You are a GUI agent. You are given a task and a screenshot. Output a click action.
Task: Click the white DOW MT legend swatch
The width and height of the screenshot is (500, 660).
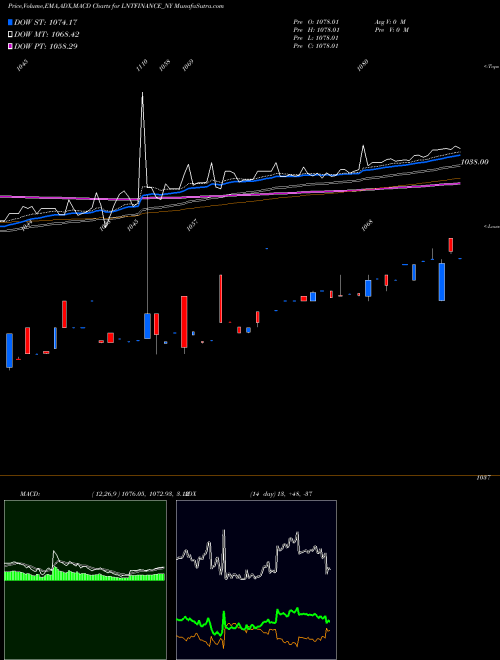point(10,34)
